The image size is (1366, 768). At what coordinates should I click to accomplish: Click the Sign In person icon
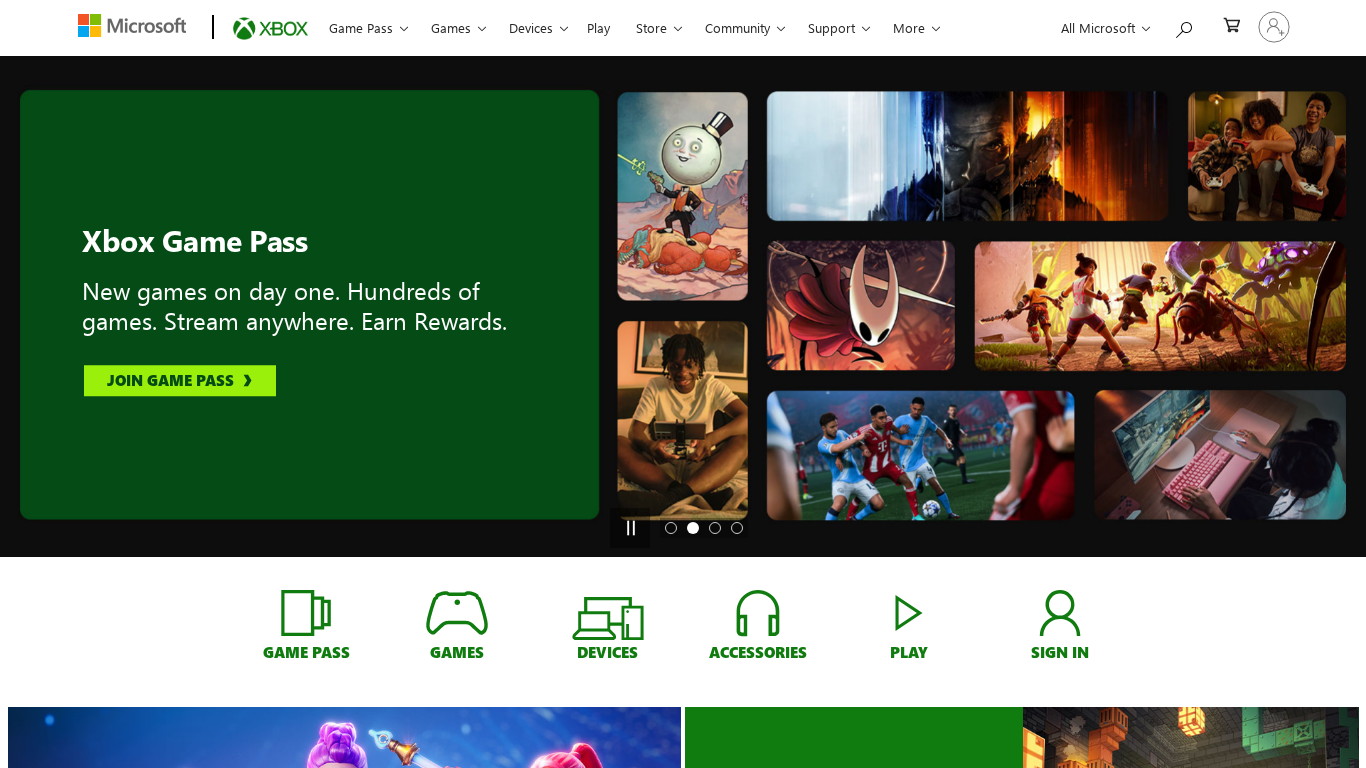[x=1059, y=613]
